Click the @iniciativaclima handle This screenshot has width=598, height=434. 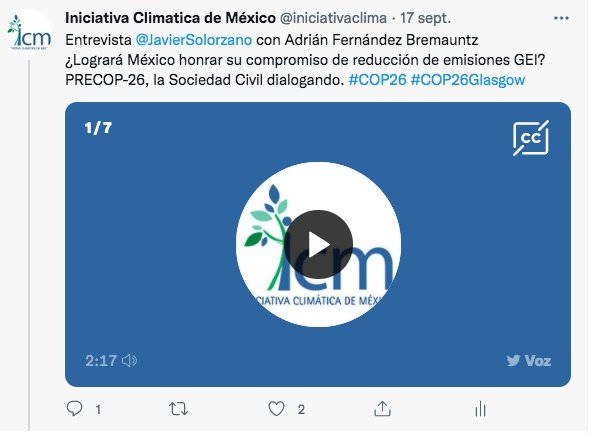tap(334, 18)
